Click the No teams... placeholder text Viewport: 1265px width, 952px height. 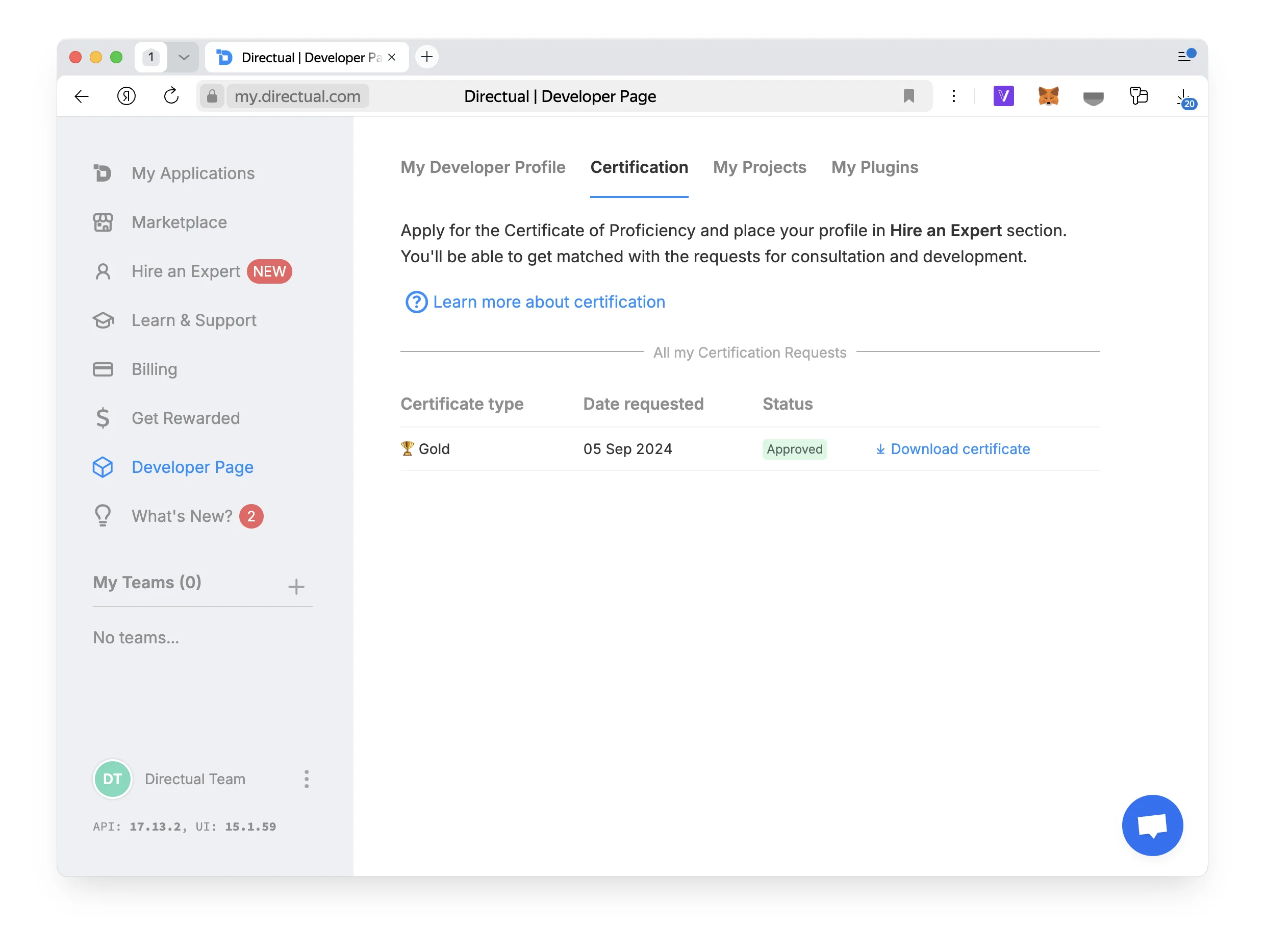coord(136,637)
